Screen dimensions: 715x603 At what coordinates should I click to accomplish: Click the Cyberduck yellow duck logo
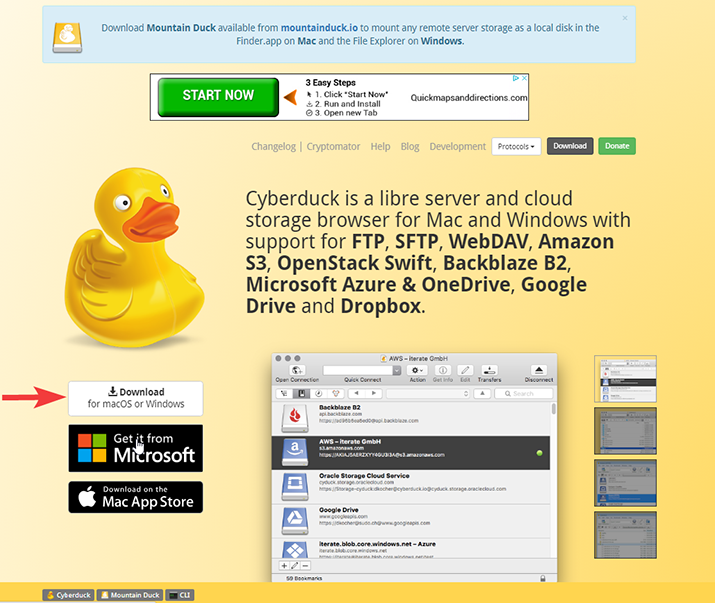(135, 258)
